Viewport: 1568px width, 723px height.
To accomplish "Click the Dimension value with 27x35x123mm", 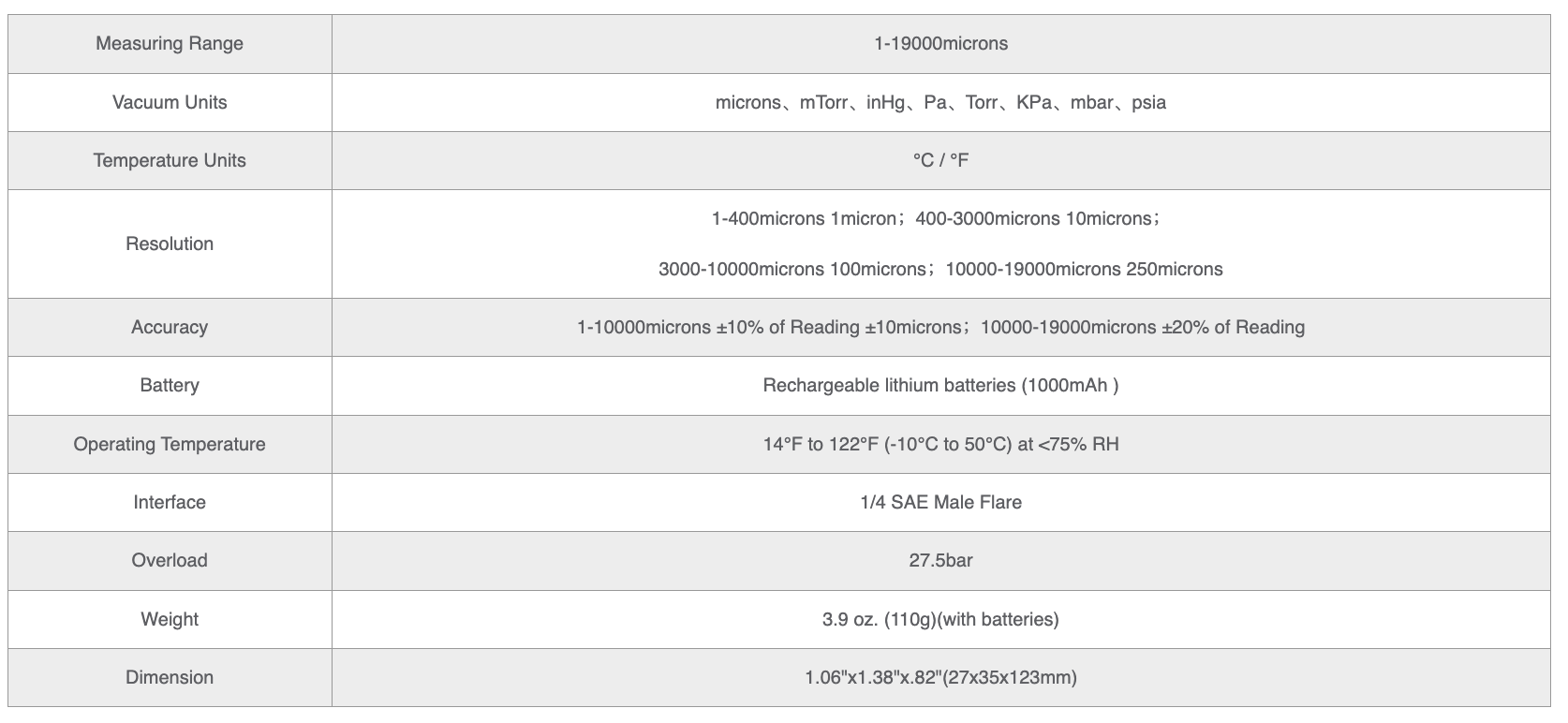I will pos(940,678).
